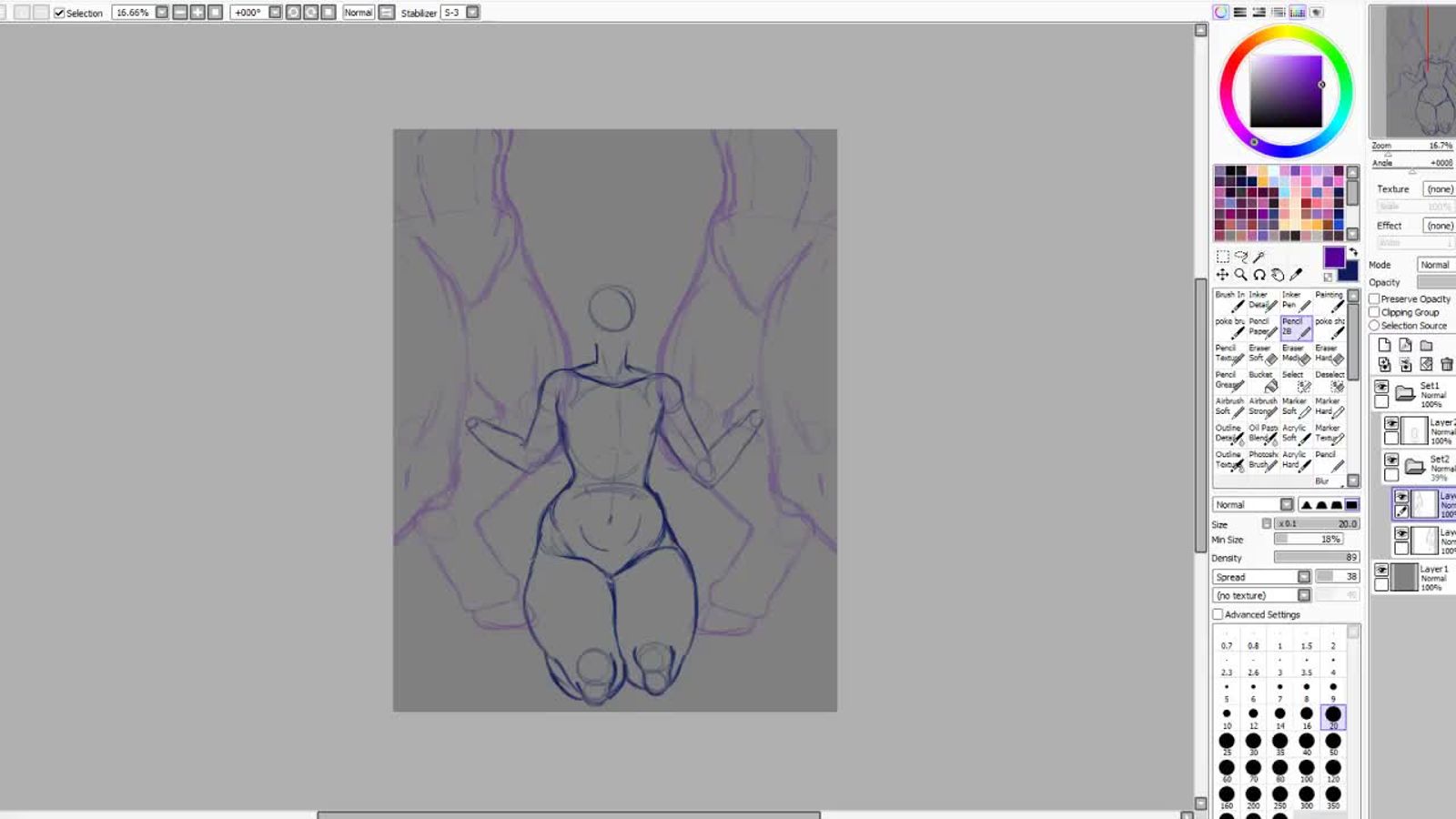Select the rectangular selection tool
Screen dimensions: 1456x819
[x=1223, y=257]
